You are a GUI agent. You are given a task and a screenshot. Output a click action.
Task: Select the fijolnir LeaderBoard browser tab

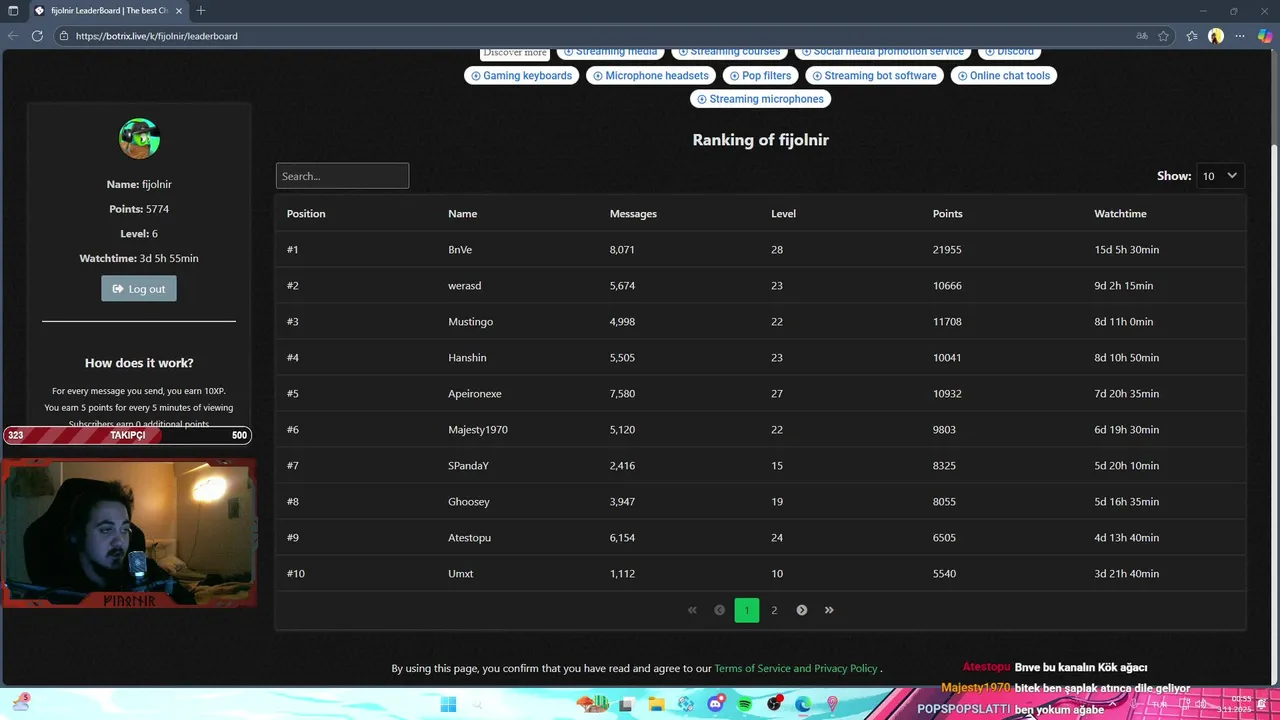[109, 11]
